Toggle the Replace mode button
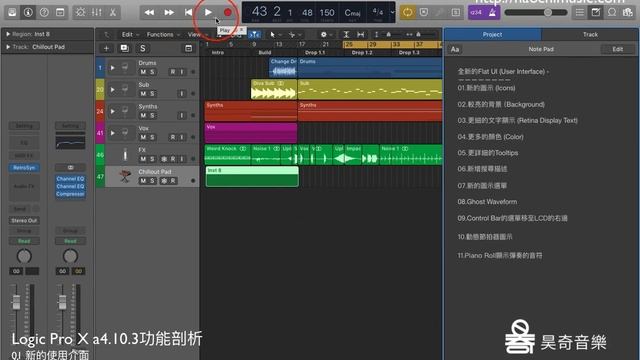Screen dimensions: 640x360 [424, 12]
